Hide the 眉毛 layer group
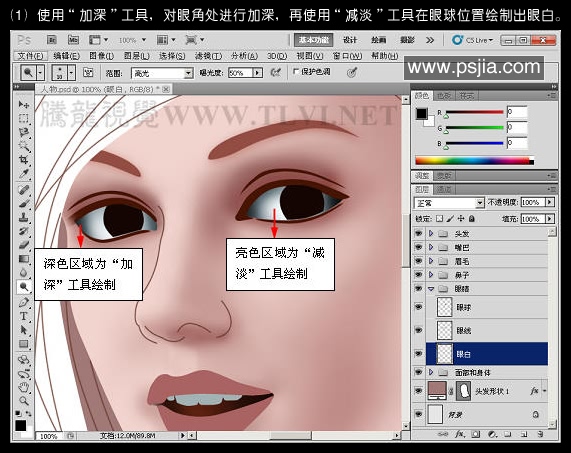Screen dimensions: 571x453 tap(418, 261)
